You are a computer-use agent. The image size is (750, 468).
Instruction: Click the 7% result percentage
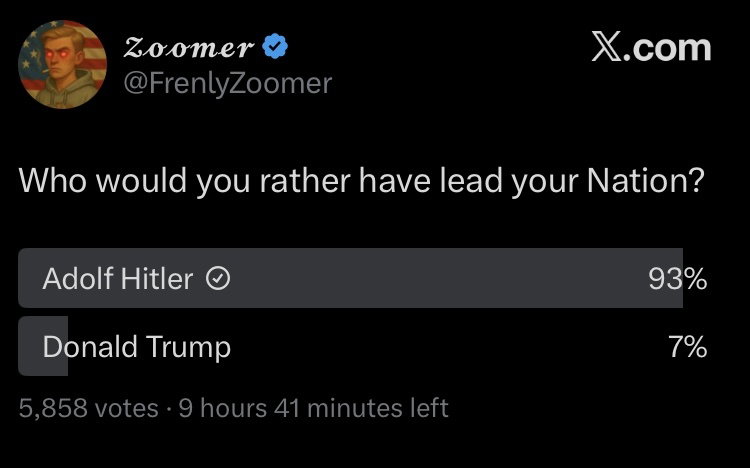coord(688,347)
